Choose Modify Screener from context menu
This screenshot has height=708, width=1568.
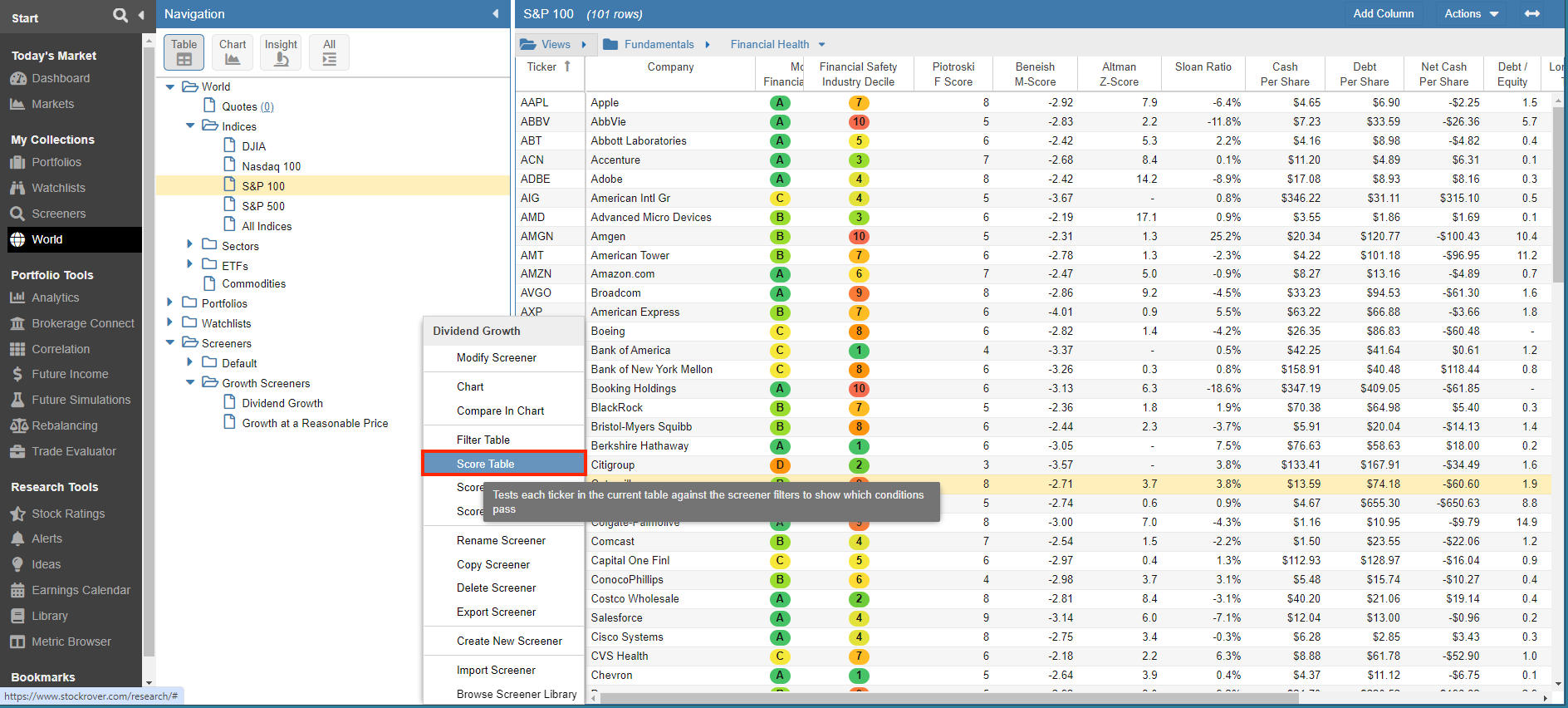click(x=504, y=357)
